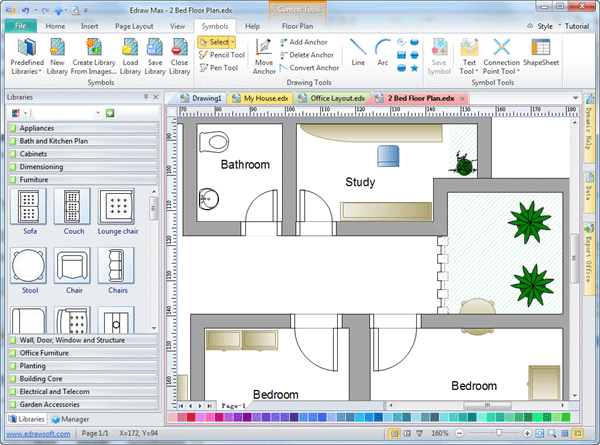Viewport: 600px width, 445px height.
Task: Open the Style menu
Action: point(544,26)
